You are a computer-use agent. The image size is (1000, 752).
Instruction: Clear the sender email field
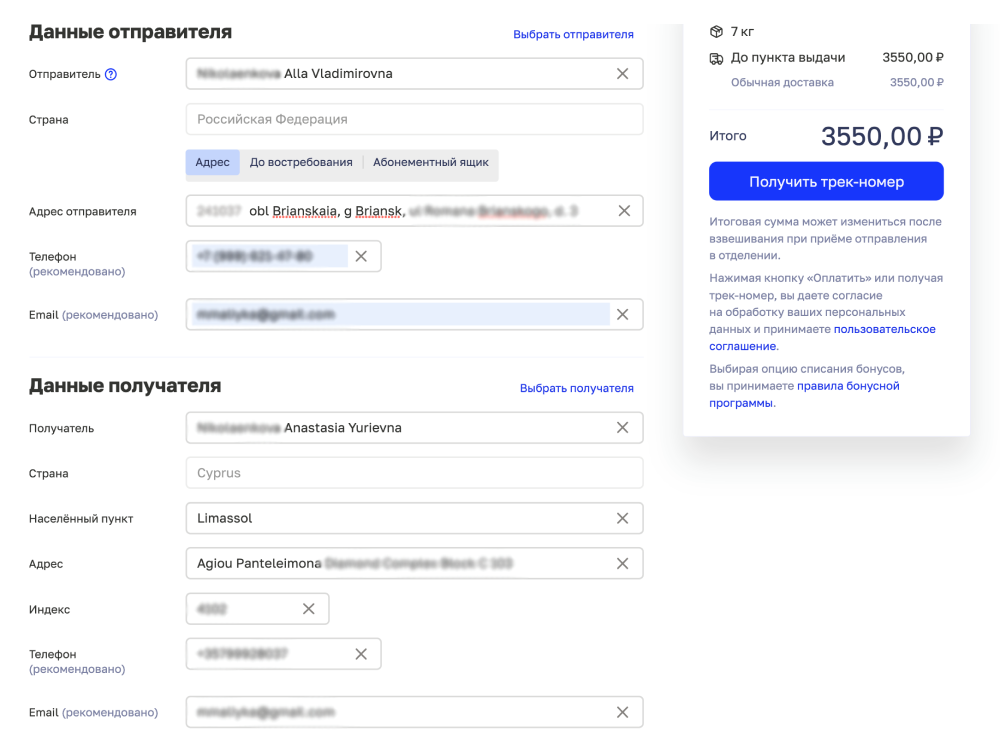pos(622,314)
